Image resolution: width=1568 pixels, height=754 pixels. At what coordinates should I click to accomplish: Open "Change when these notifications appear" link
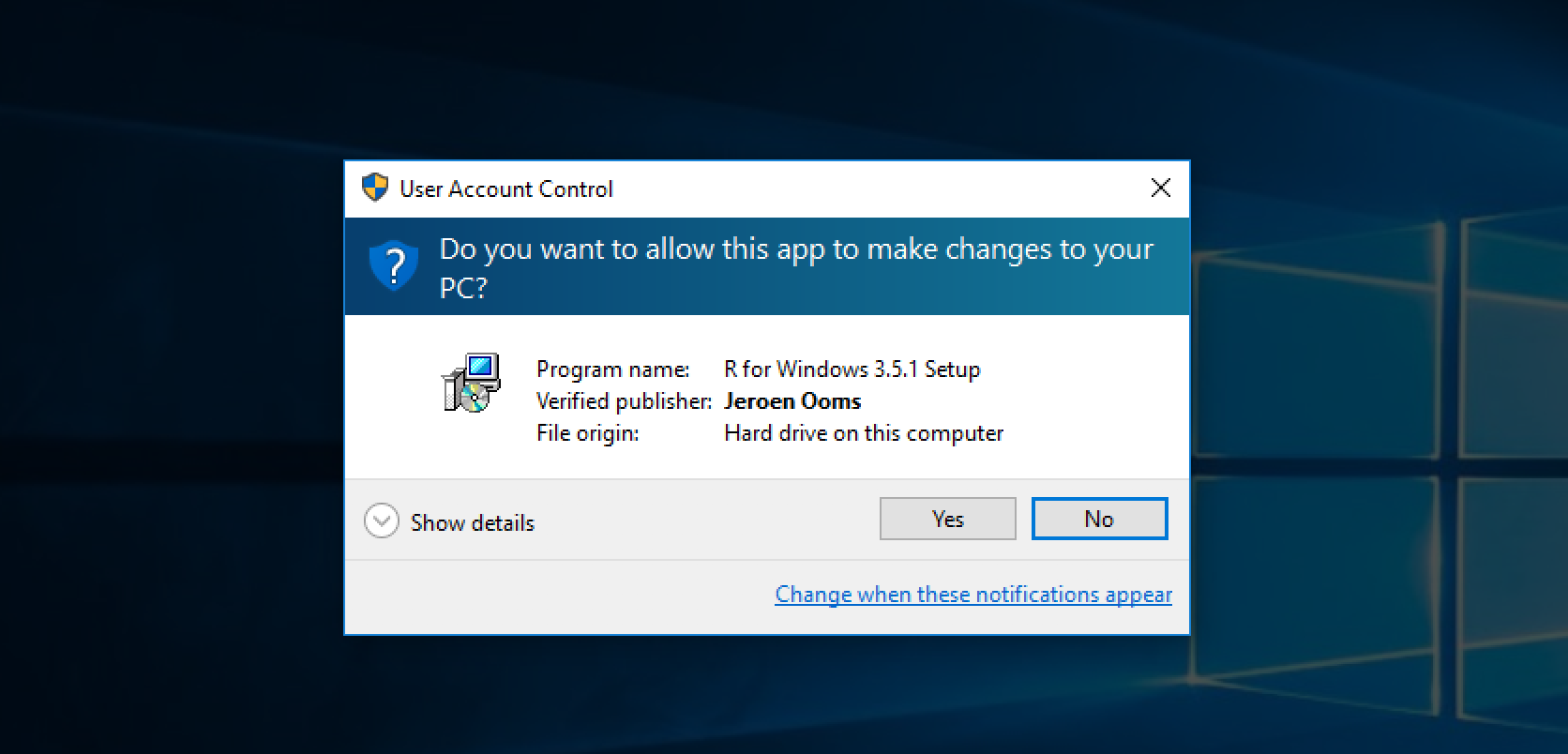(972, 595)
